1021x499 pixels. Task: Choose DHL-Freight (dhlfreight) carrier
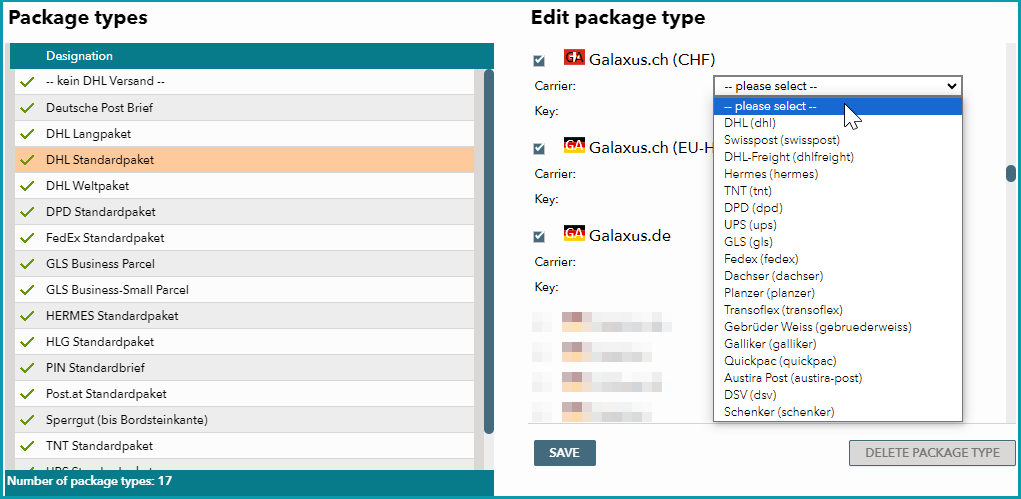(x=837, y=157)
